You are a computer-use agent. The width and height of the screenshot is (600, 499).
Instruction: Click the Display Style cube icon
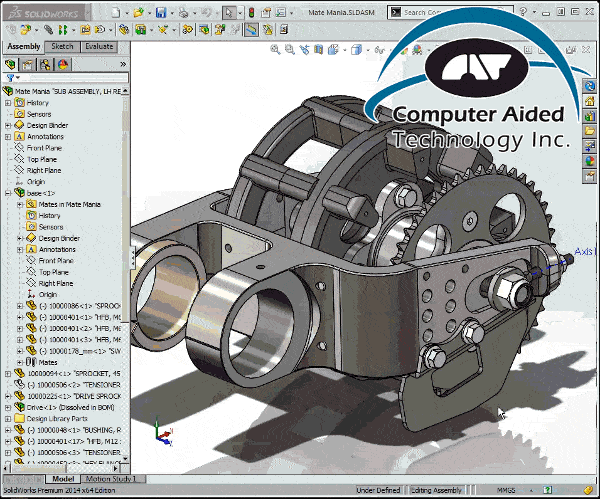point(356,49)
